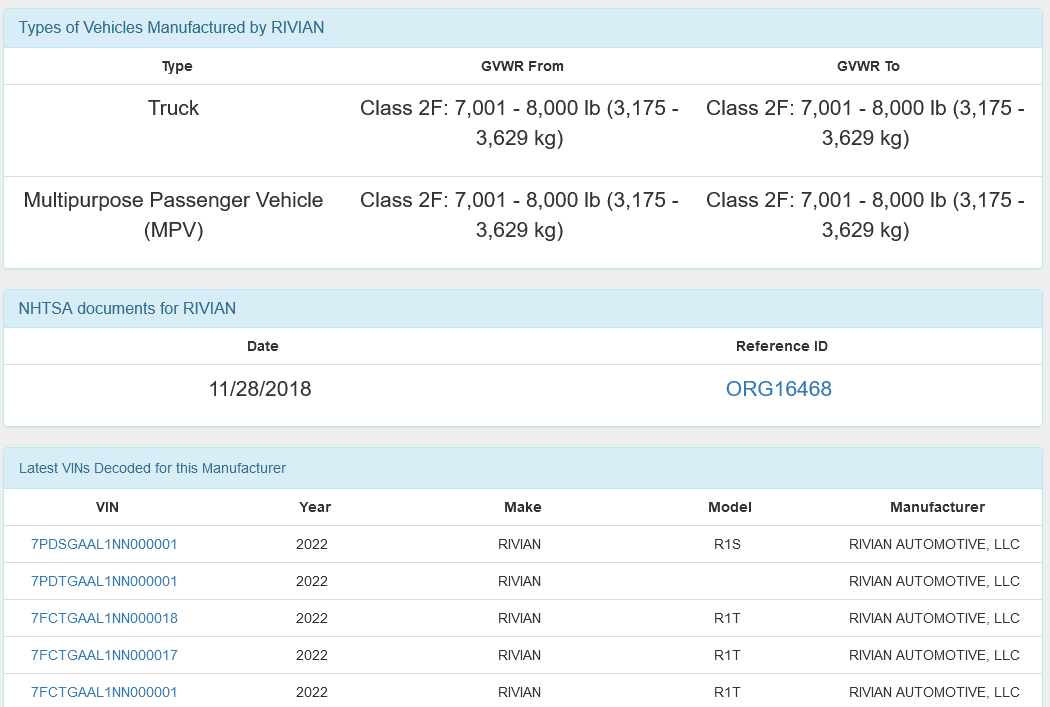Image resolution: width=1050 pixels, height=707 pixels.
Task: Select the 'Truck' type cell
Action: pyautogui.click(x=173, y=108)
